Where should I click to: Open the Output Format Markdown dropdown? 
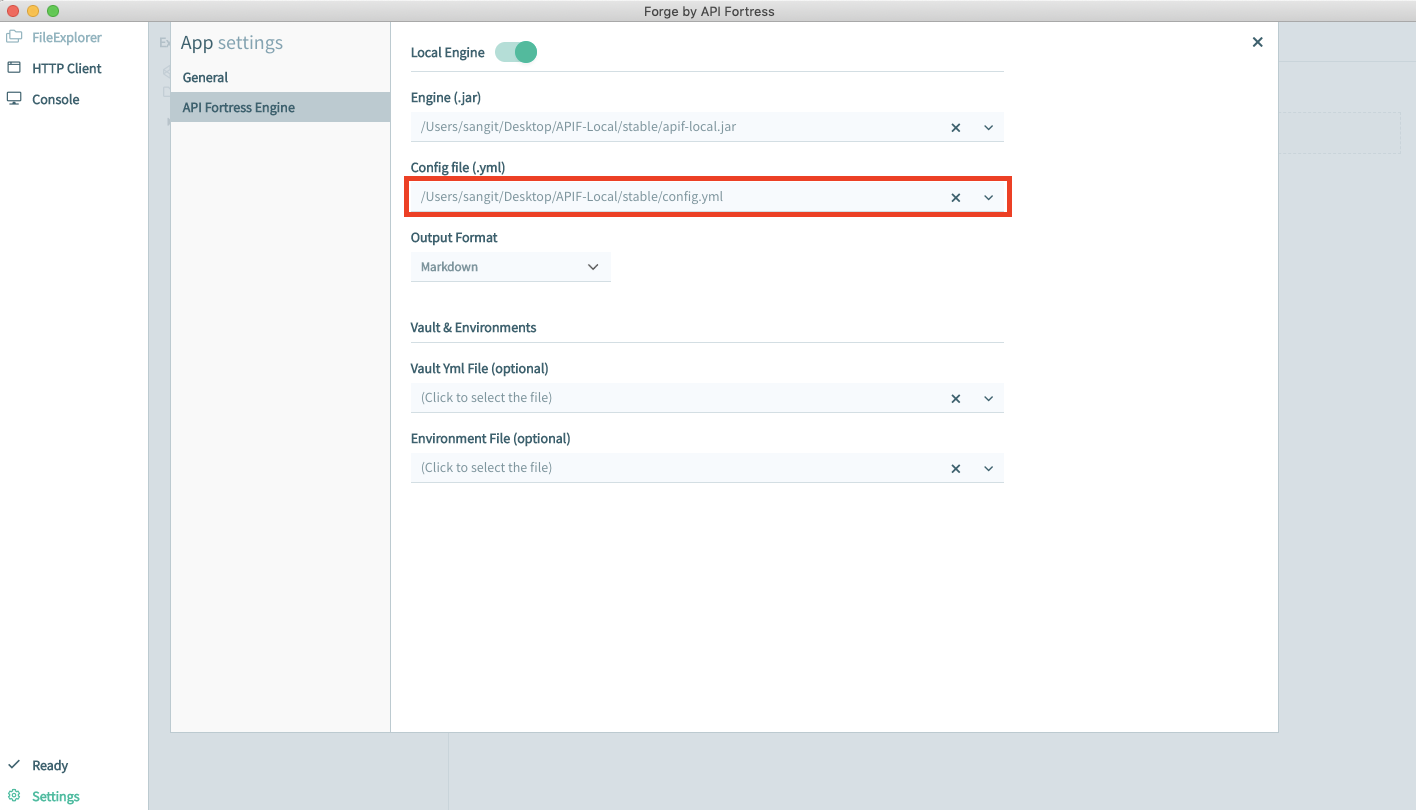point(510,267)
